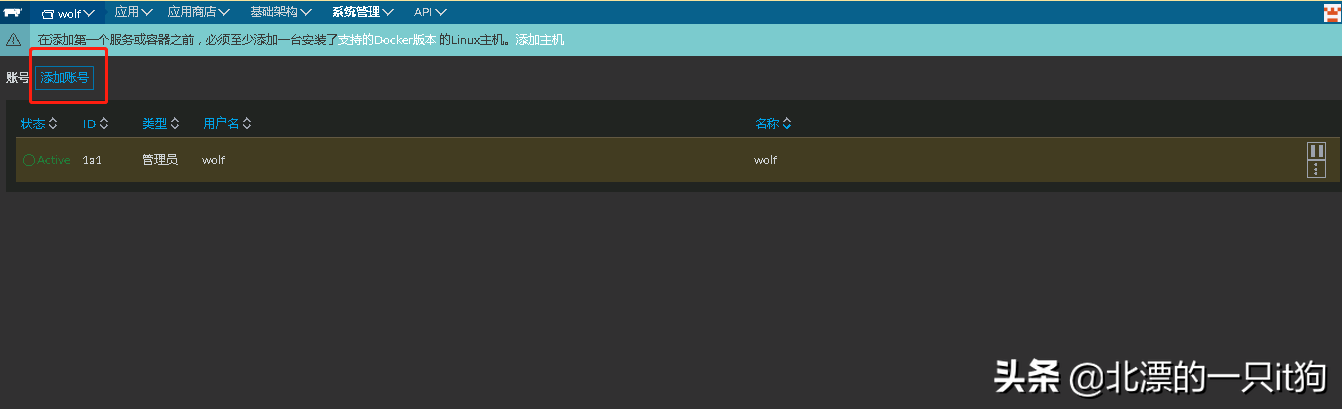Click the pause button for wolf account
This screenshot has width=1342, height=409.
click(1316, 151)
